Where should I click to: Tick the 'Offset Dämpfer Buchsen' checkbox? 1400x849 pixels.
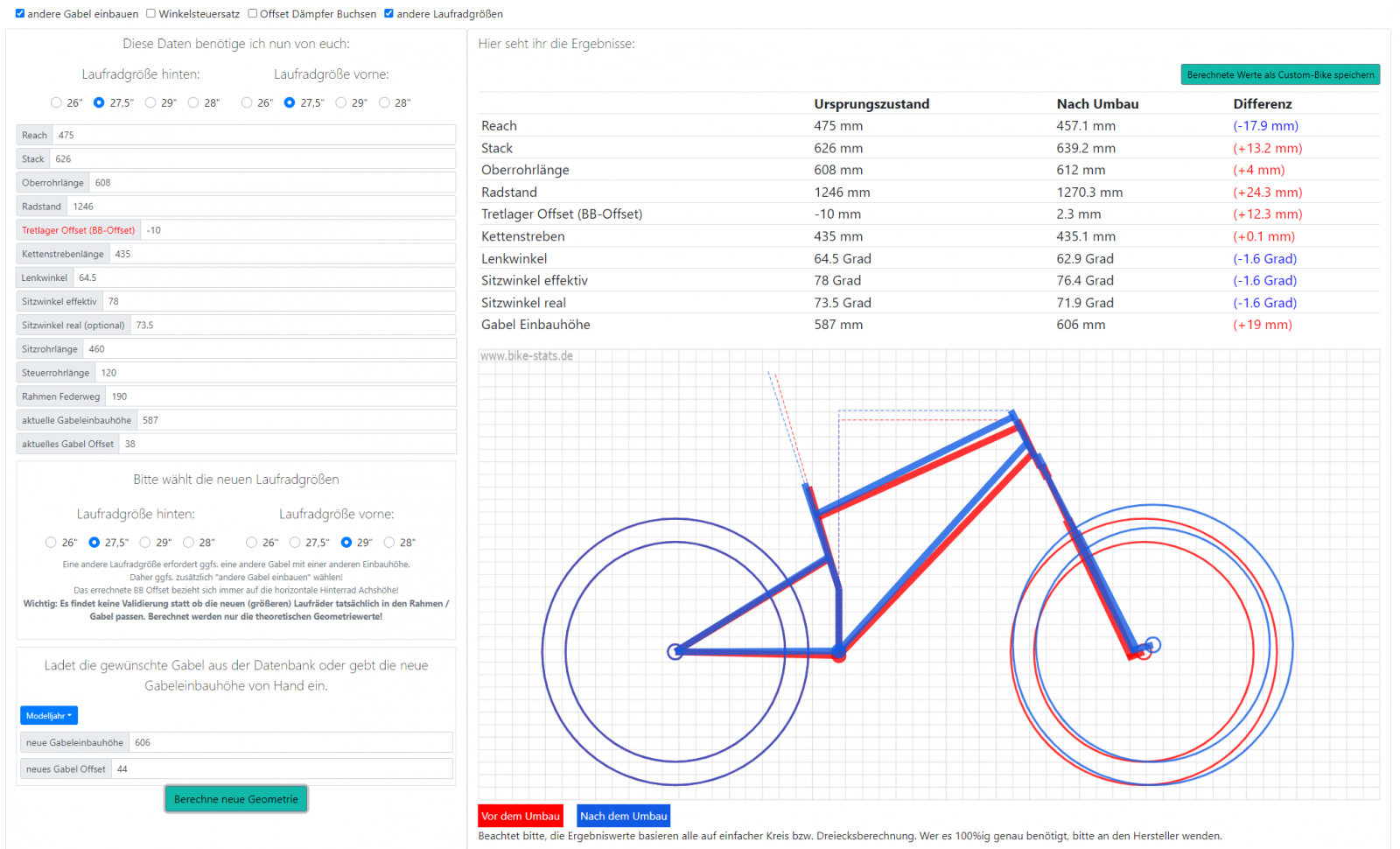253,14
